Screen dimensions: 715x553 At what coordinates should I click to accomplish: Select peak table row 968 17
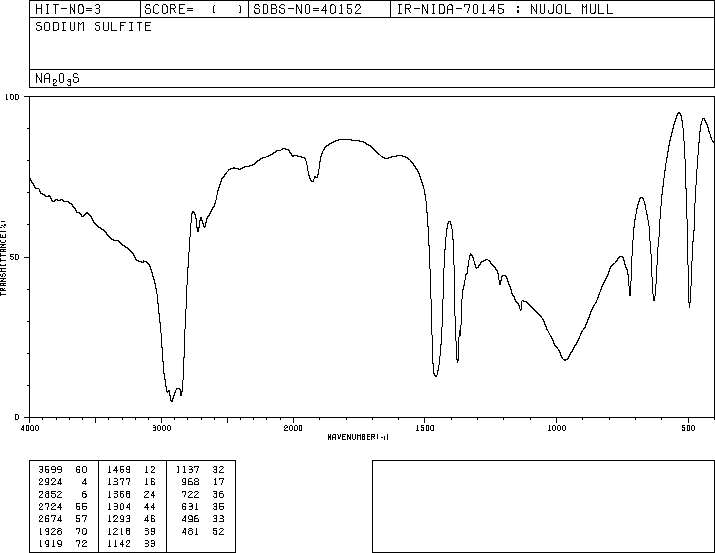(202, 482)
